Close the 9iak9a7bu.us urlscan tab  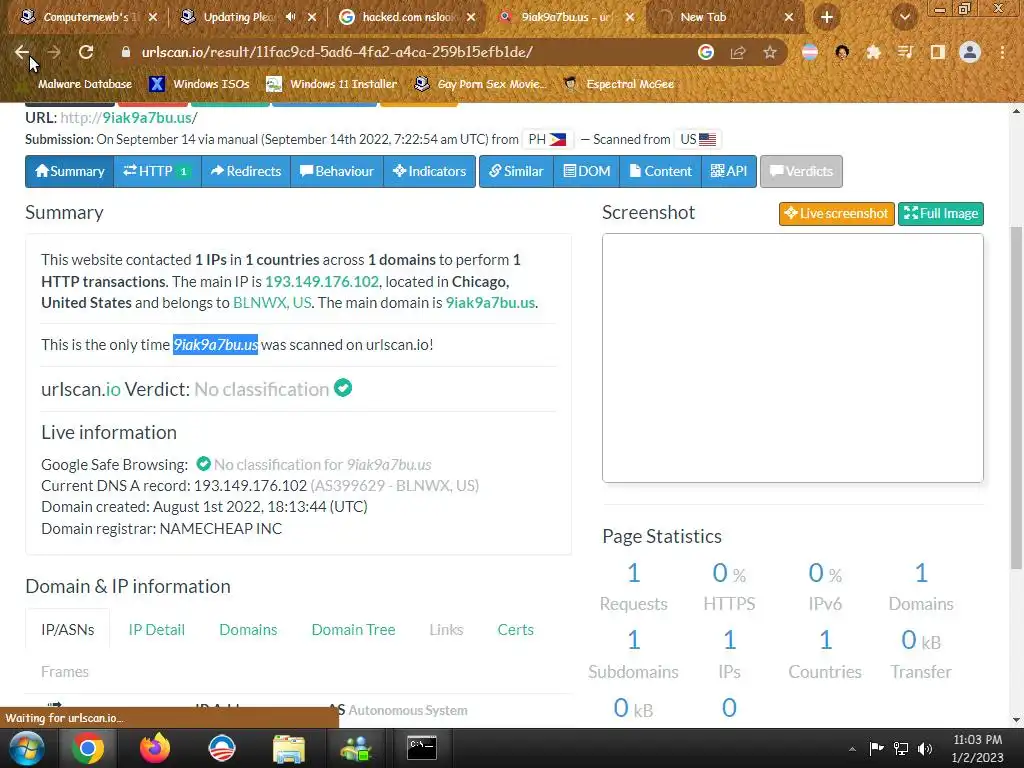[x=630, y=17]
